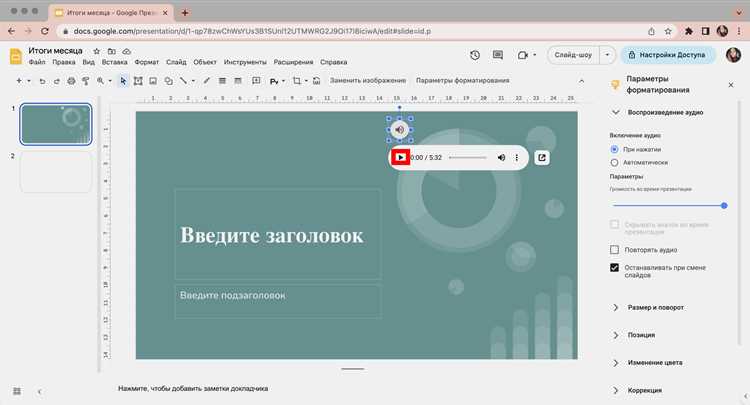This screenshot has width=750, height=405.
Task: Expand Изменение цвета section
Action: 616,363
